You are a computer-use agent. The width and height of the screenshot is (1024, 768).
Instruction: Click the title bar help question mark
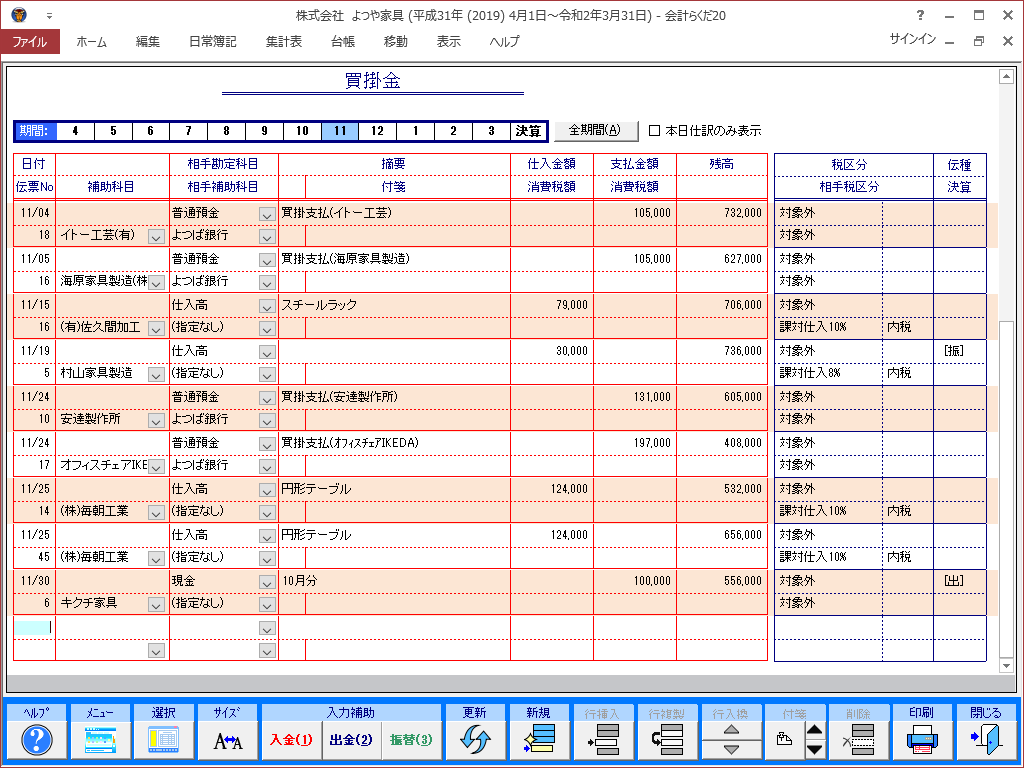tap(920, 15)
